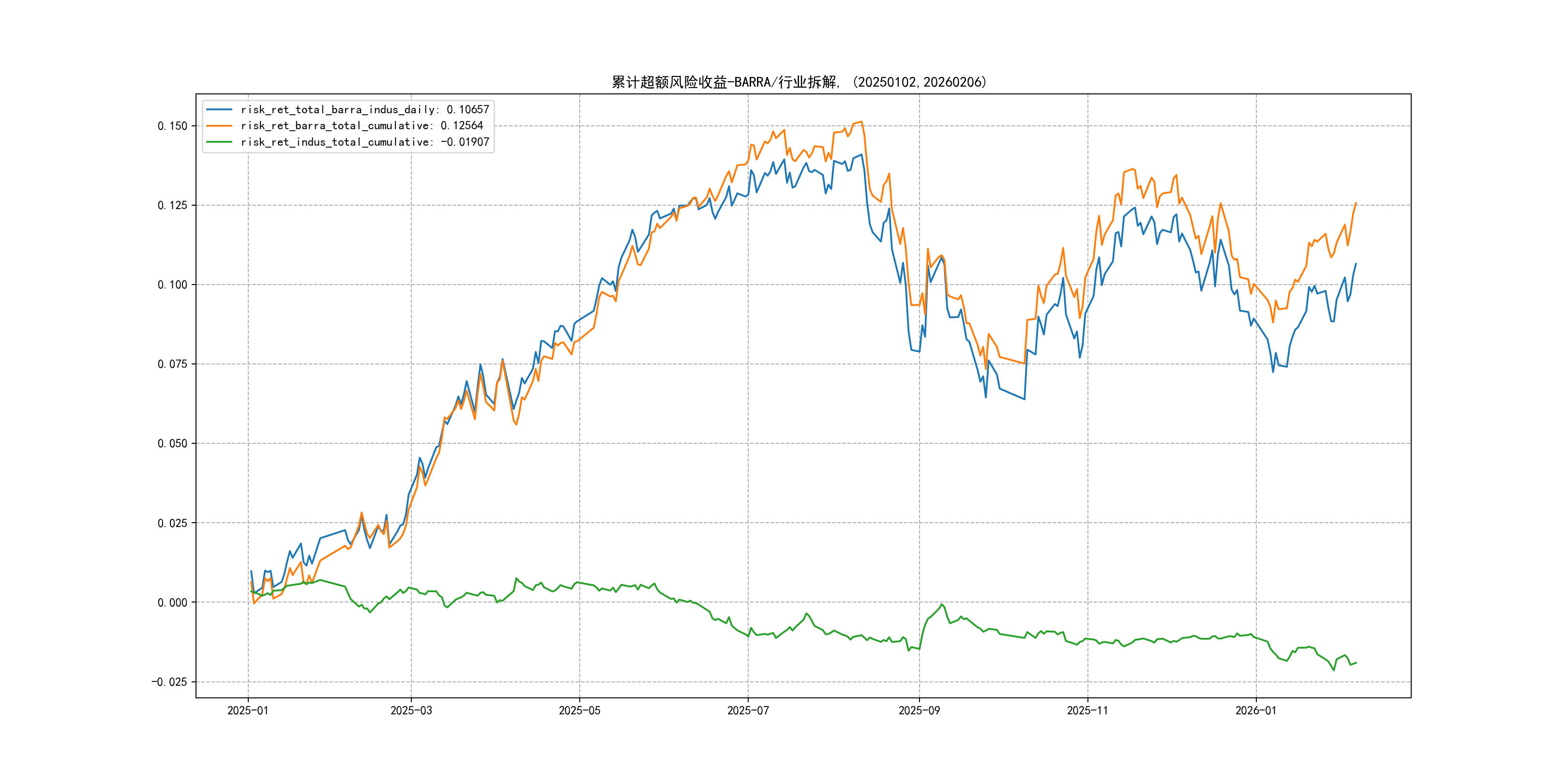
Task: Click the 2025-01 x-axis tick label
Action: tap(248, 710)
